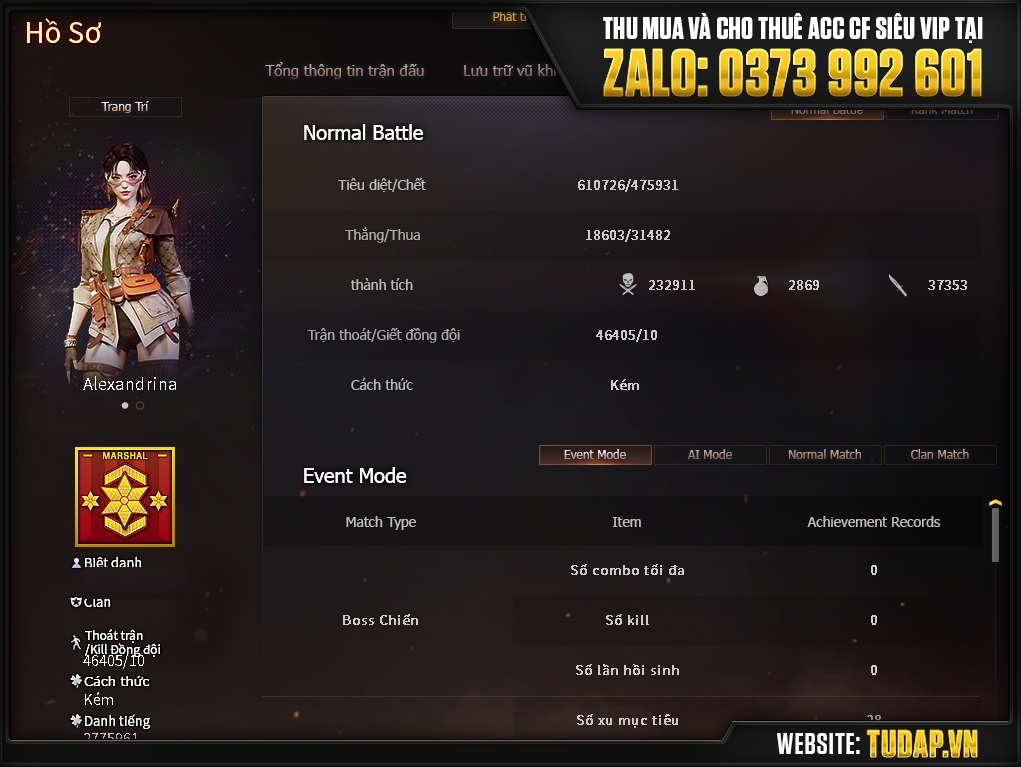Click the Trang Trí button
This screenshot has height=767, width=1021.
125,107
